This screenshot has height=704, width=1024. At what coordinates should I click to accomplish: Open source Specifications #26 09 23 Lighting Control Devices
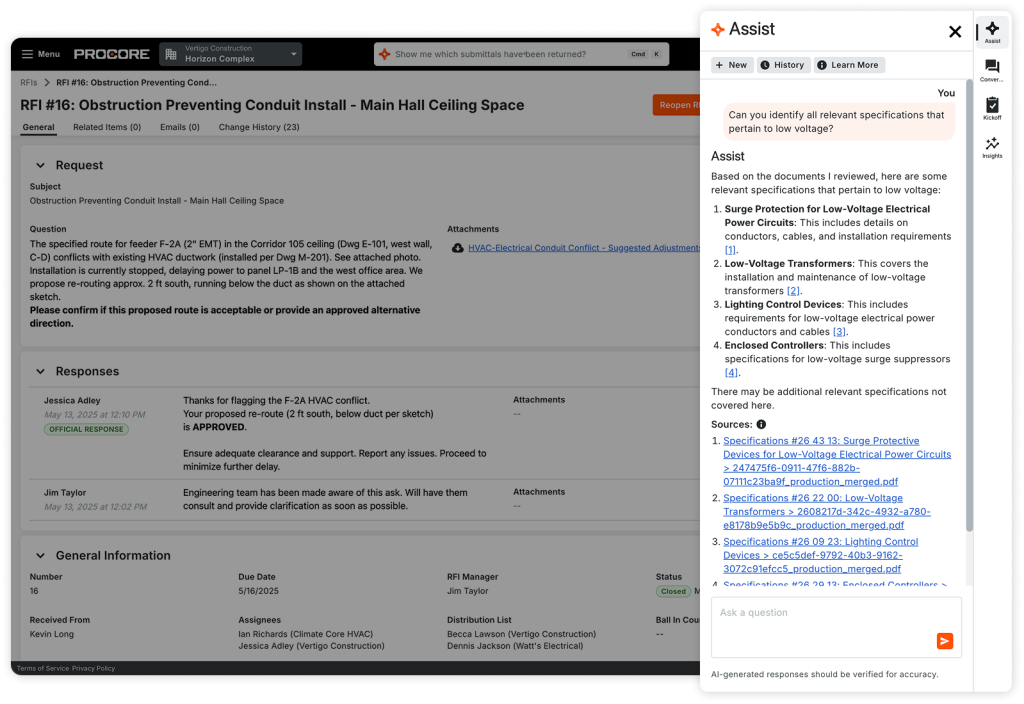tap(820, 556)
